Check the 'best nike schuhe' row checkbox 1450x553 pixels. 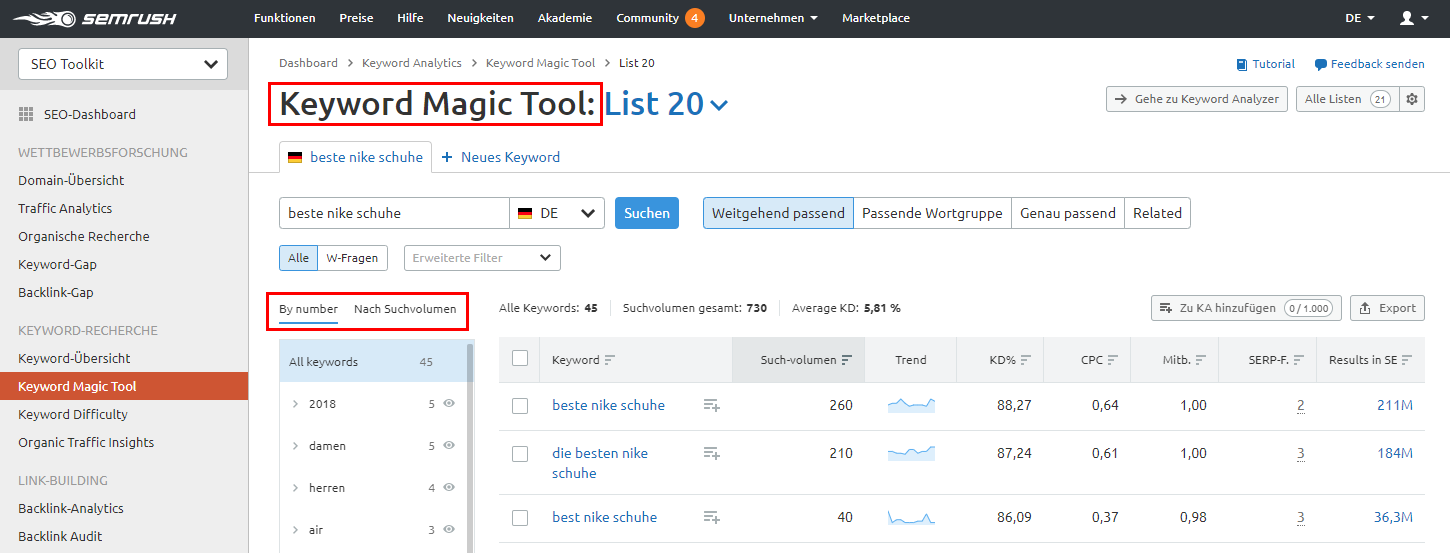click(520, 518)
